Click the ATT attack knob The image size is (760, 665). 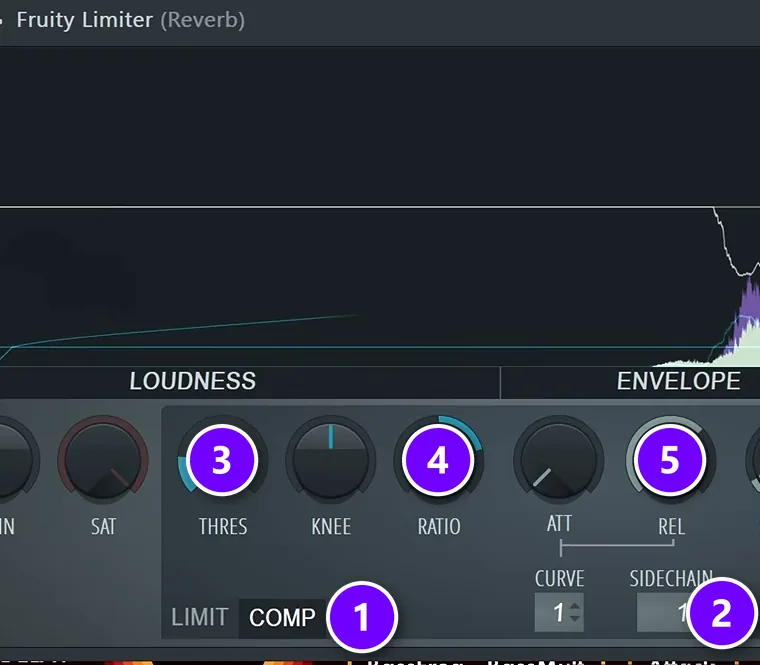click(558, 460)
